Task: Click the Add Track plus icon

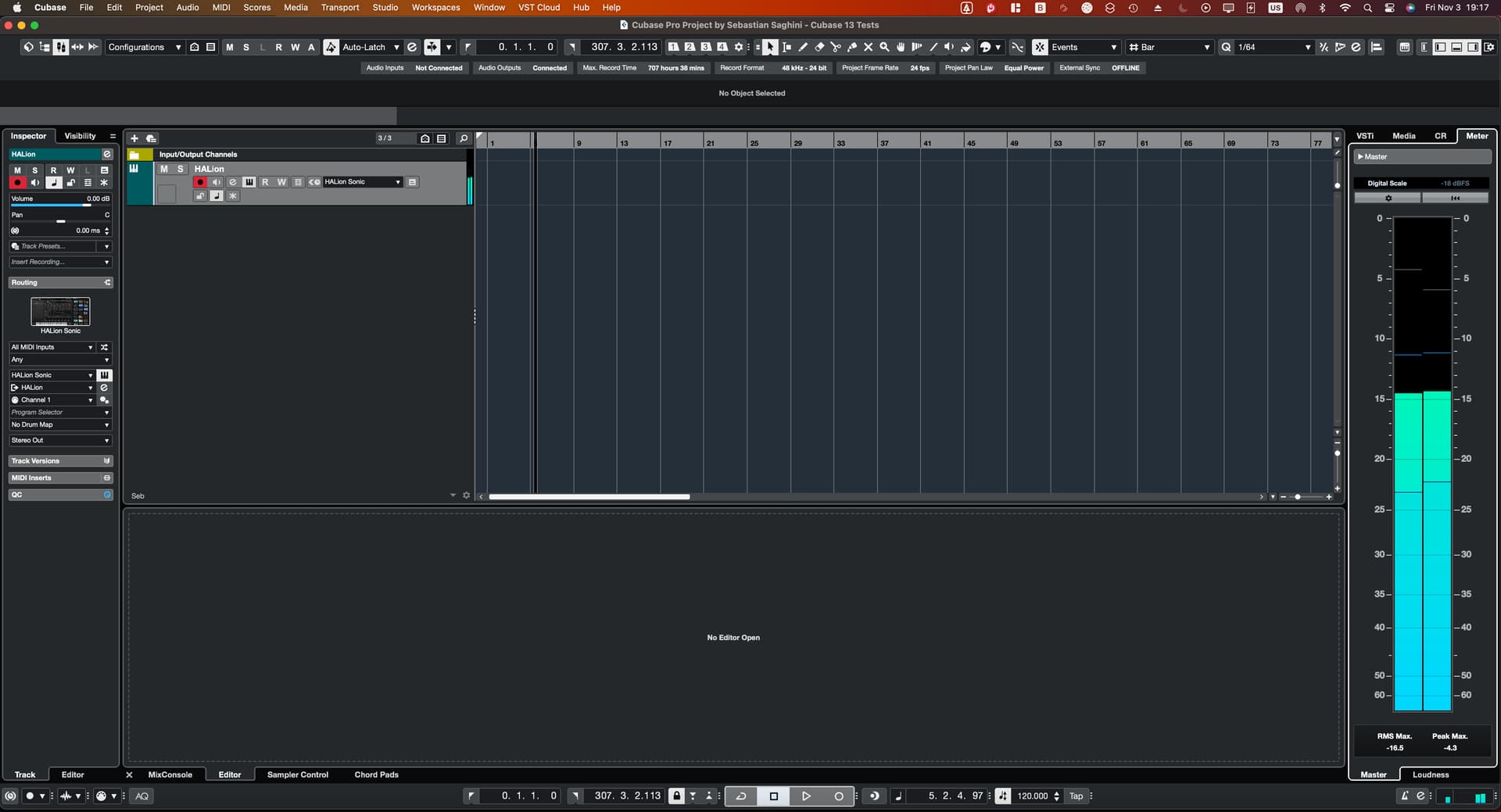Action: (134, 138)
